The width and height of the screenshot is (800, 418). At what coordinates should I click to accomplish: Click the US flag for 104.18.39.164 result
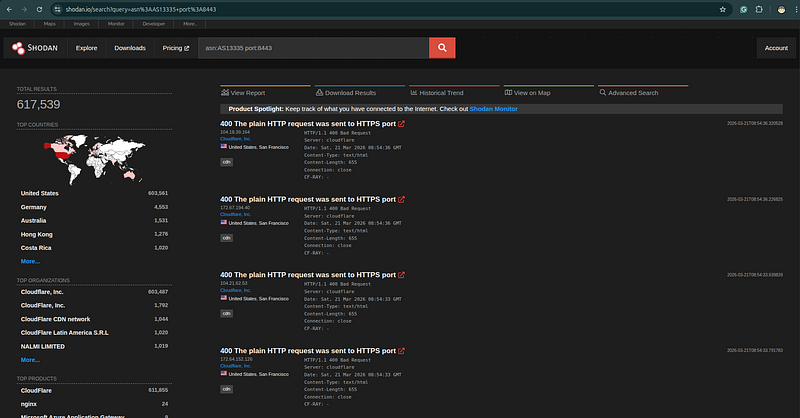(223, 146)
